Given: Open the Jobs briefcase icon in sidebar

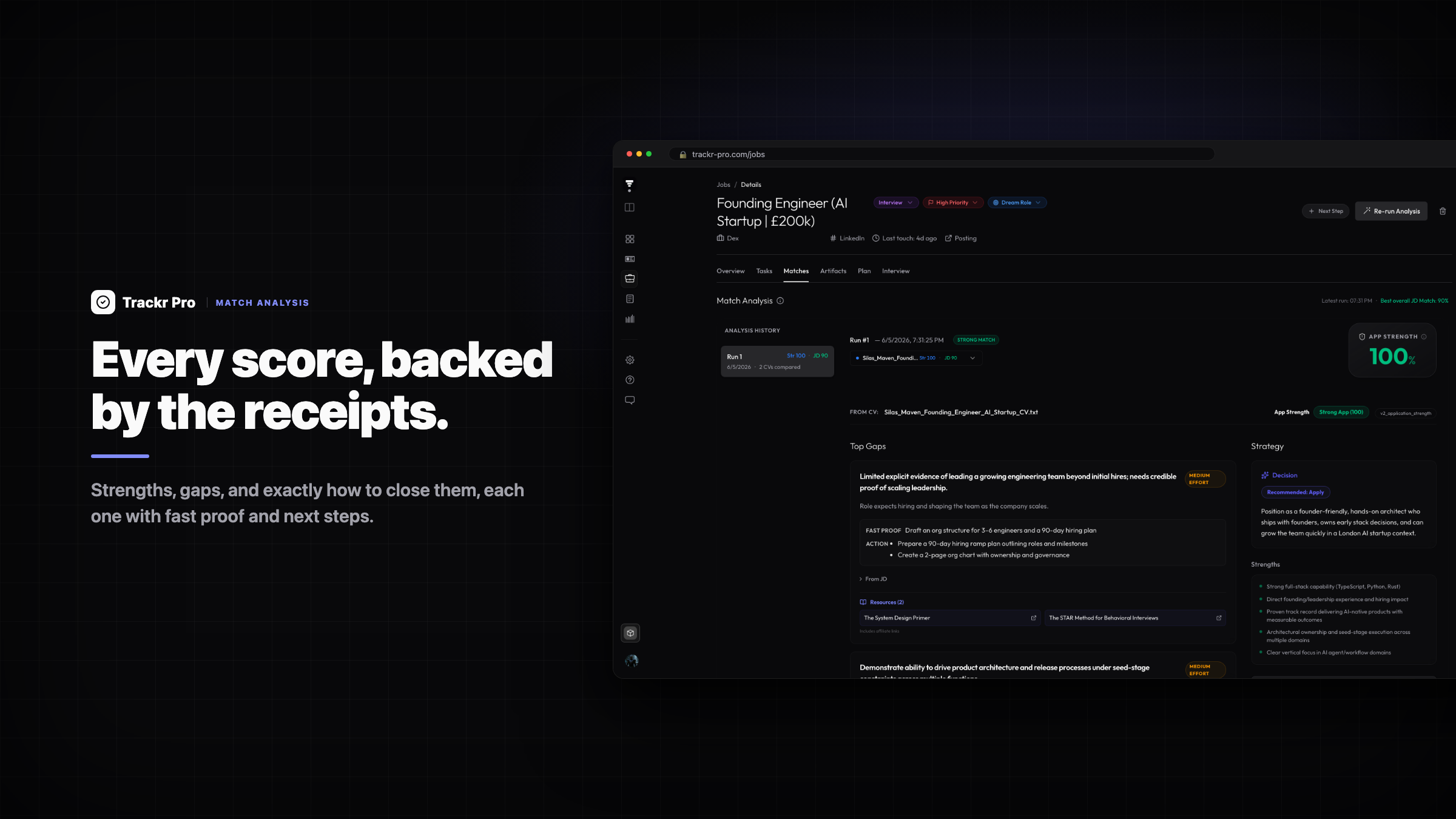Looking at the screenshot, I should (x=630, y=278).
